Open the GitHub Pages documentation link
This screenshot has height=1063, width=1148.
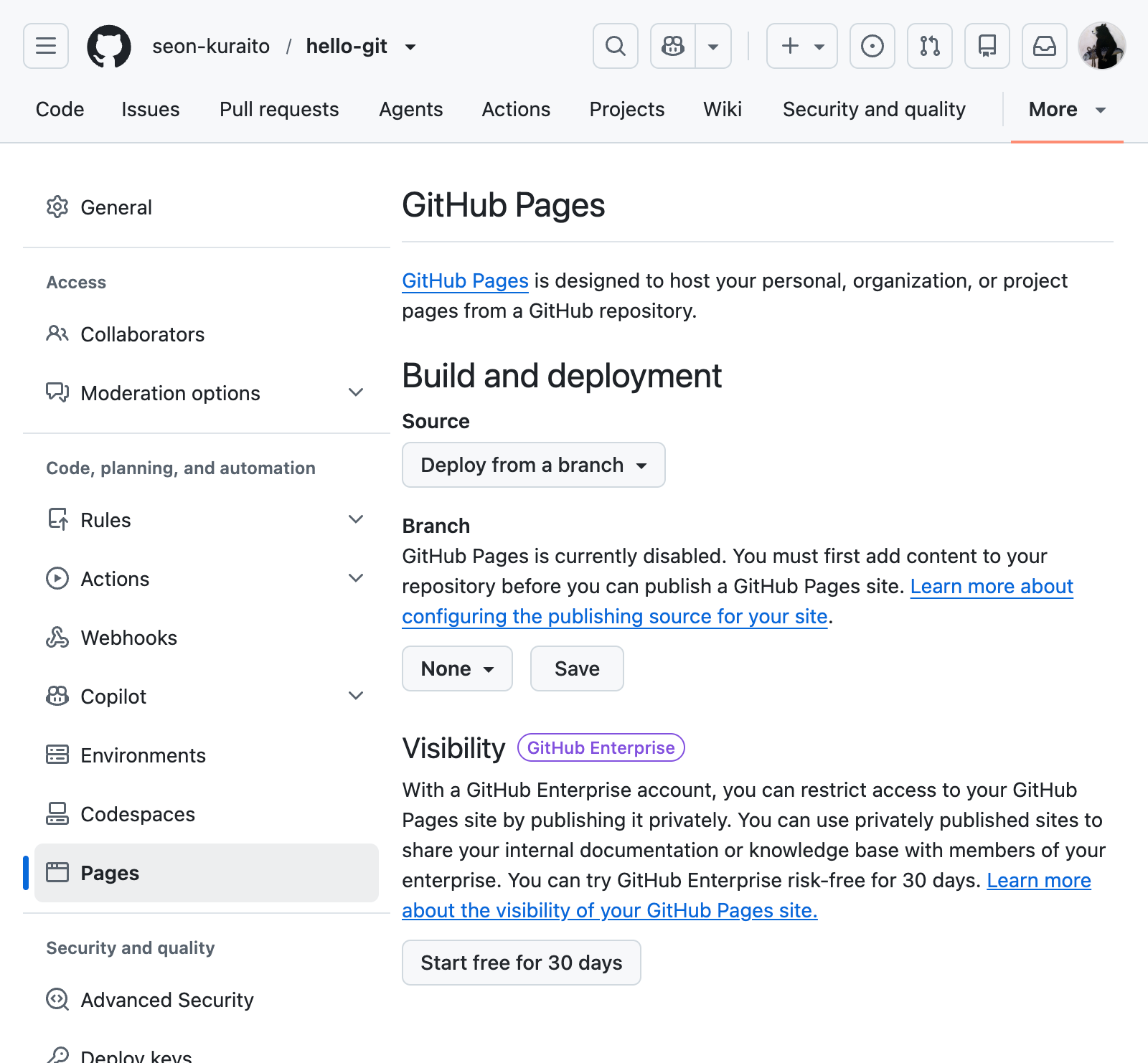[465, 280]
